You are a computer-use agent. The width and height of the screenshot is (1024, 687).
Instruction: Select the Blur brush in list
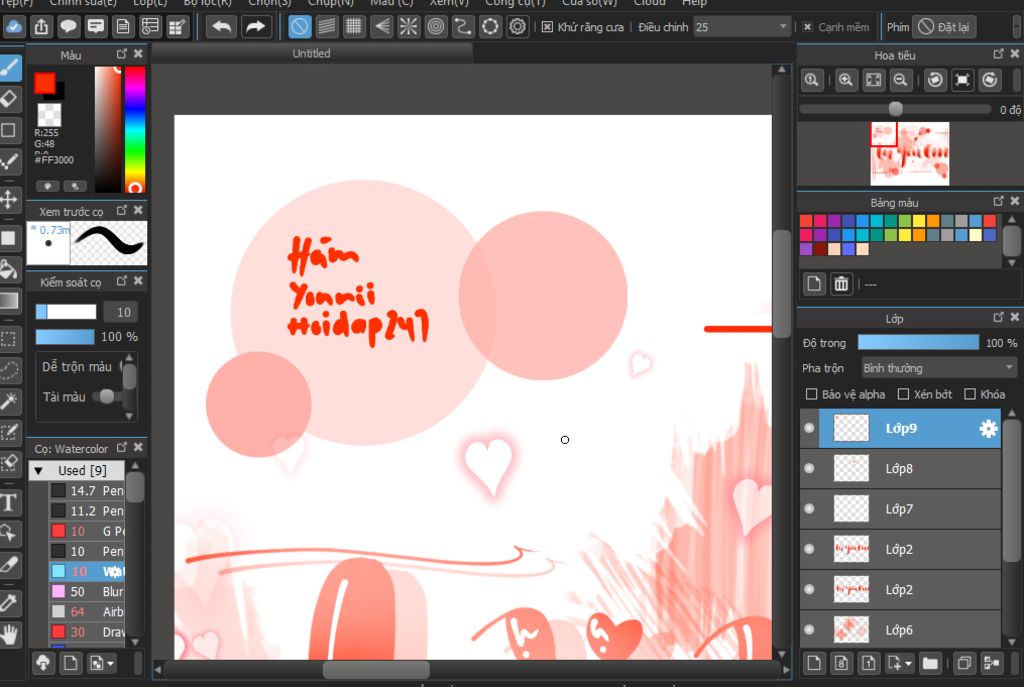coord(88,592)
